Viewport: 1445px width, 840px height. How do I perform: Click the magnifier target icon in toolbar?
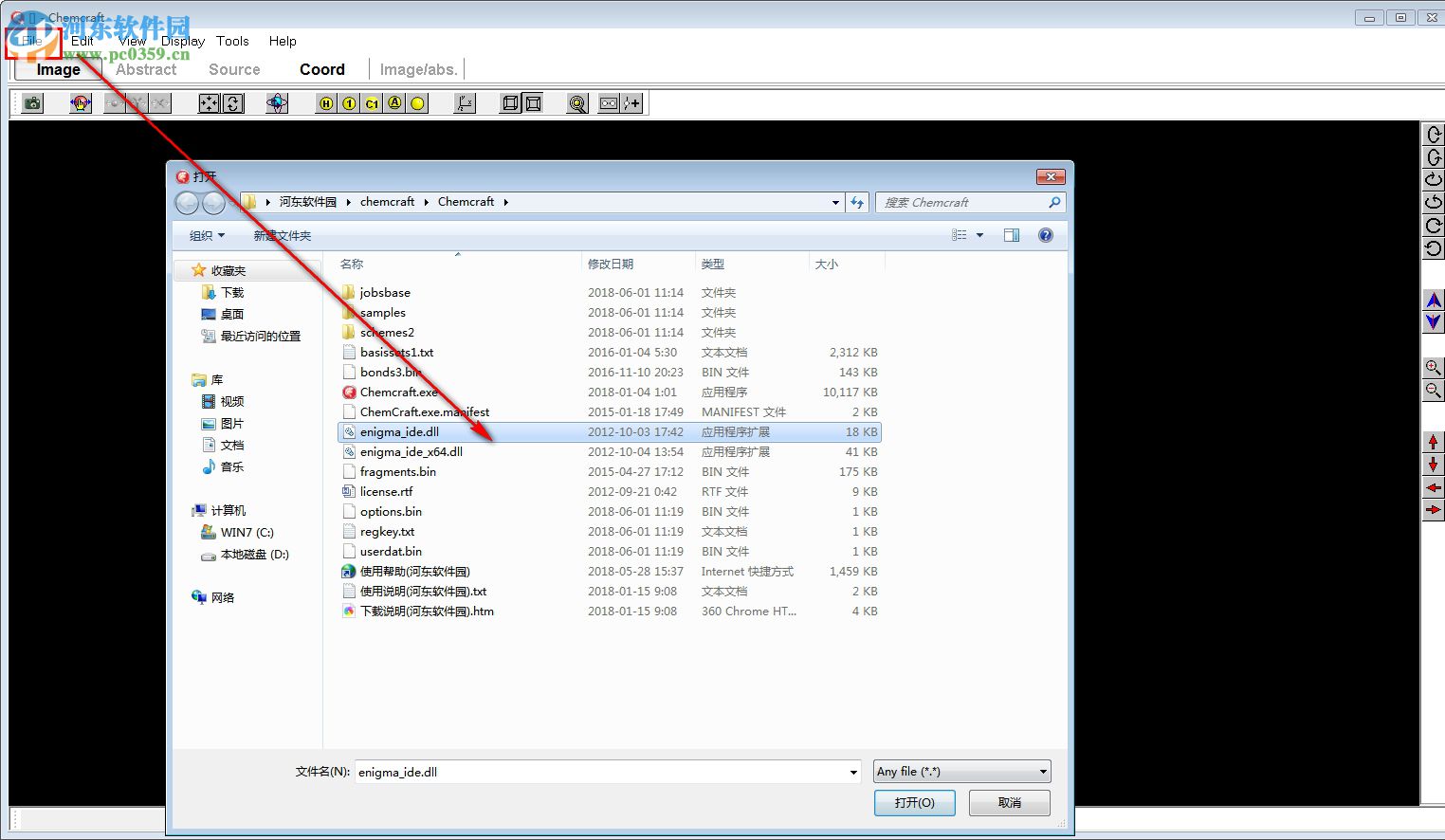pos(577,103)
